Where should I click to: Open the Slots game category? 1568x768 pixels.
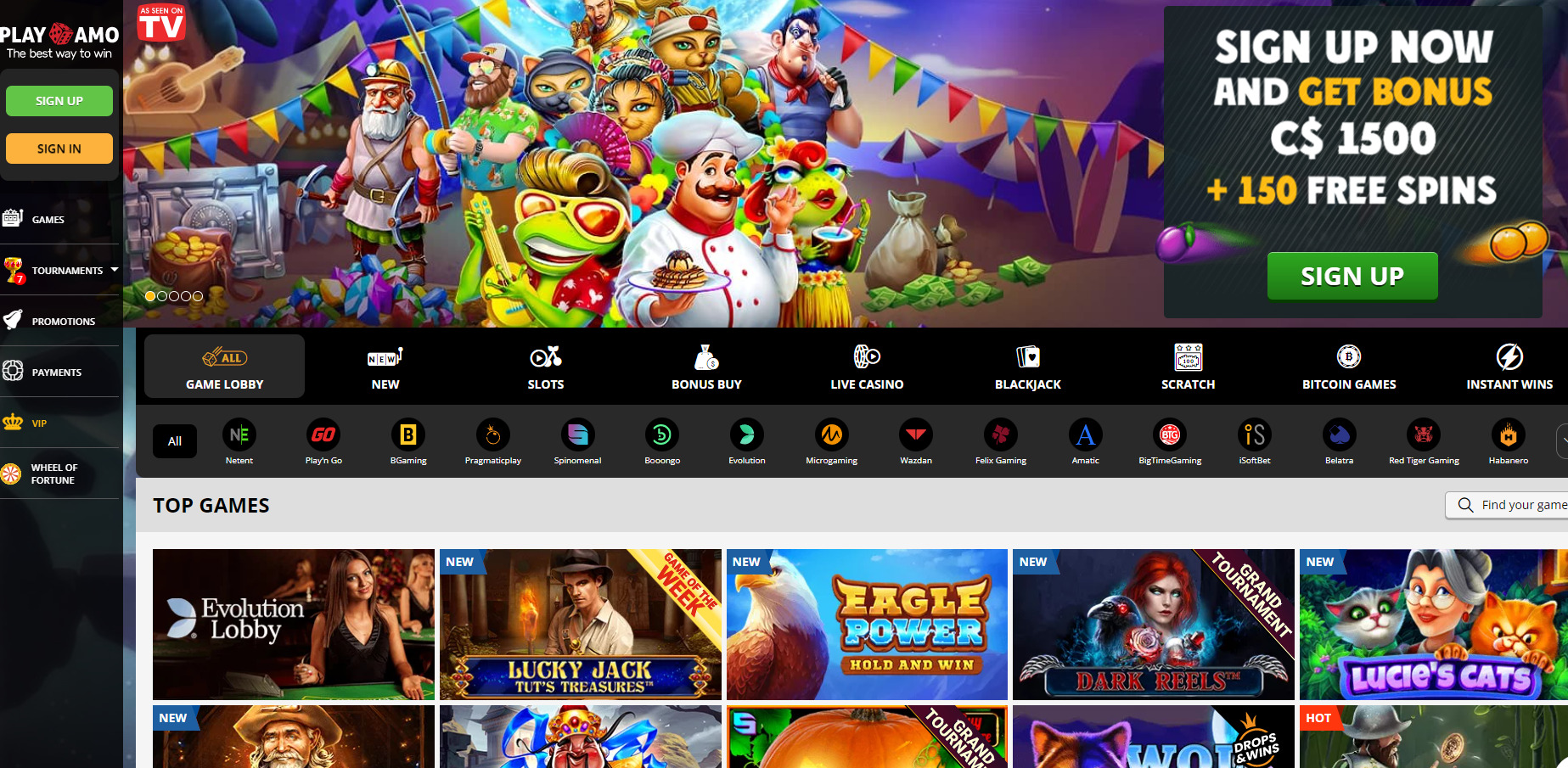pos(545,367)
